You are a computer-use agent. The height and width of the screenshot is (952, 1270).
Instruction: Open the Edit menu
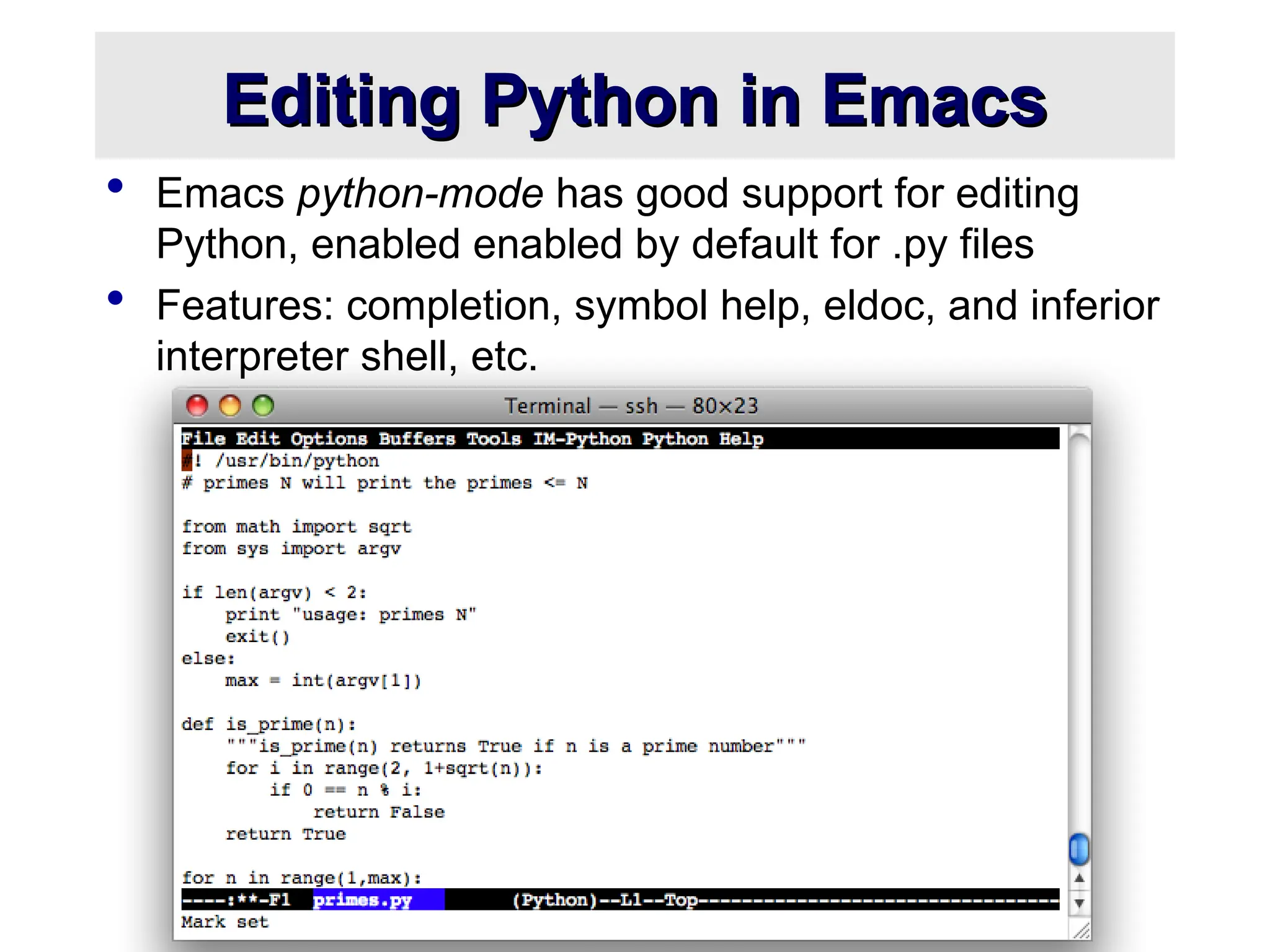pos(257,439)
